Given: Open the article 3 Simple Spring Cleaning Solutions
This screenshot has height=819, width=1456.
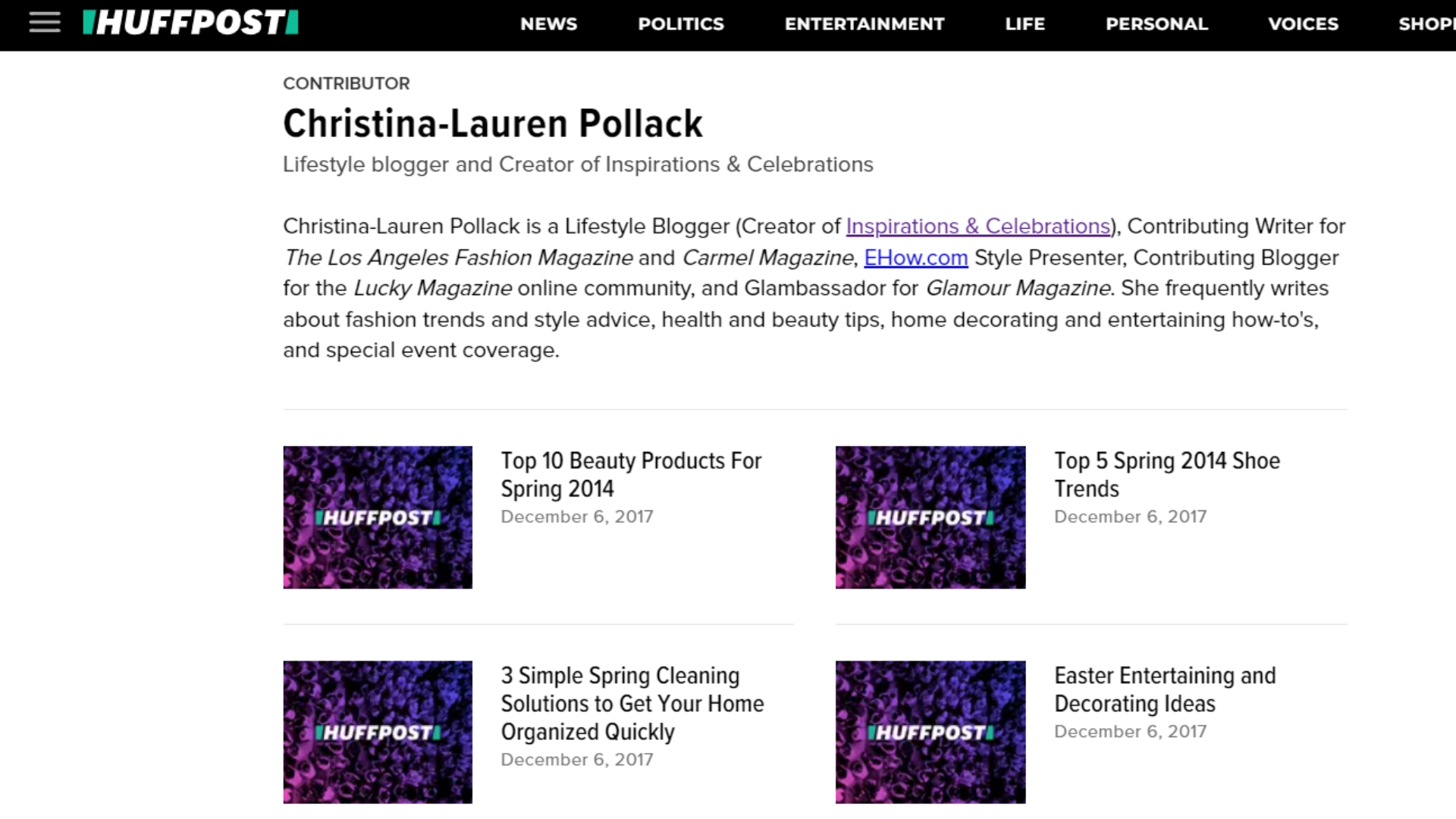Looking at the screenshot, I should (632, 704).
